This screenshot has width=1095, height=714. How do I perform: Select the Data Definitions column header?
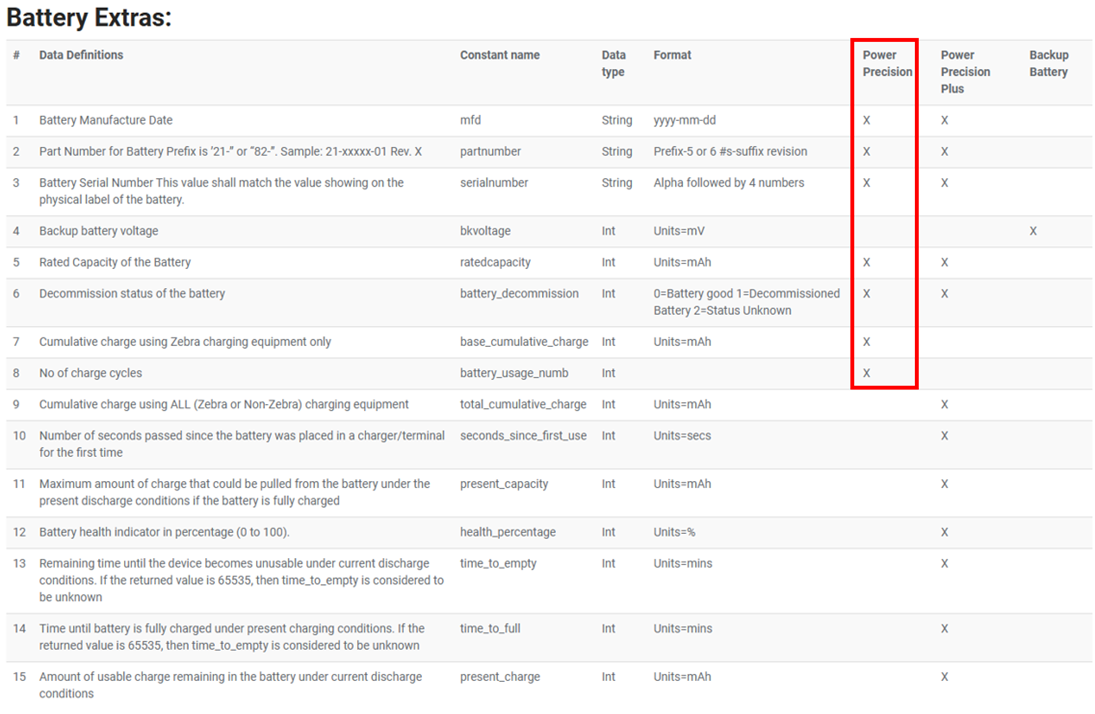click(81, 55)
